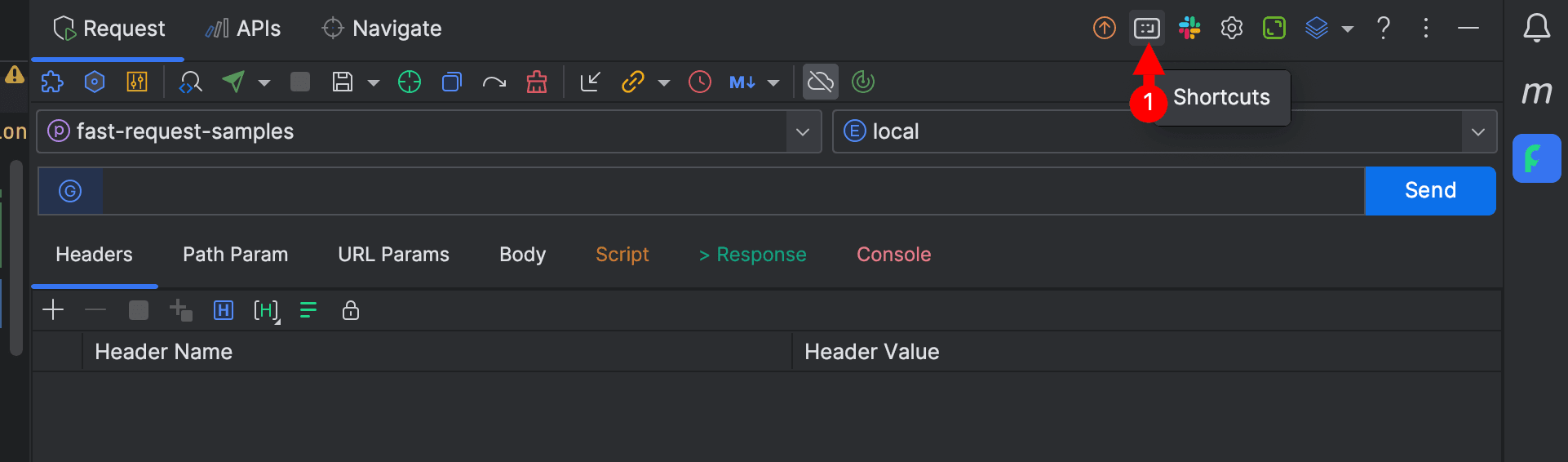Click the save floppy disk icon
The width and height of the screenshot is (1568, 462).
[x=343, y=82]
